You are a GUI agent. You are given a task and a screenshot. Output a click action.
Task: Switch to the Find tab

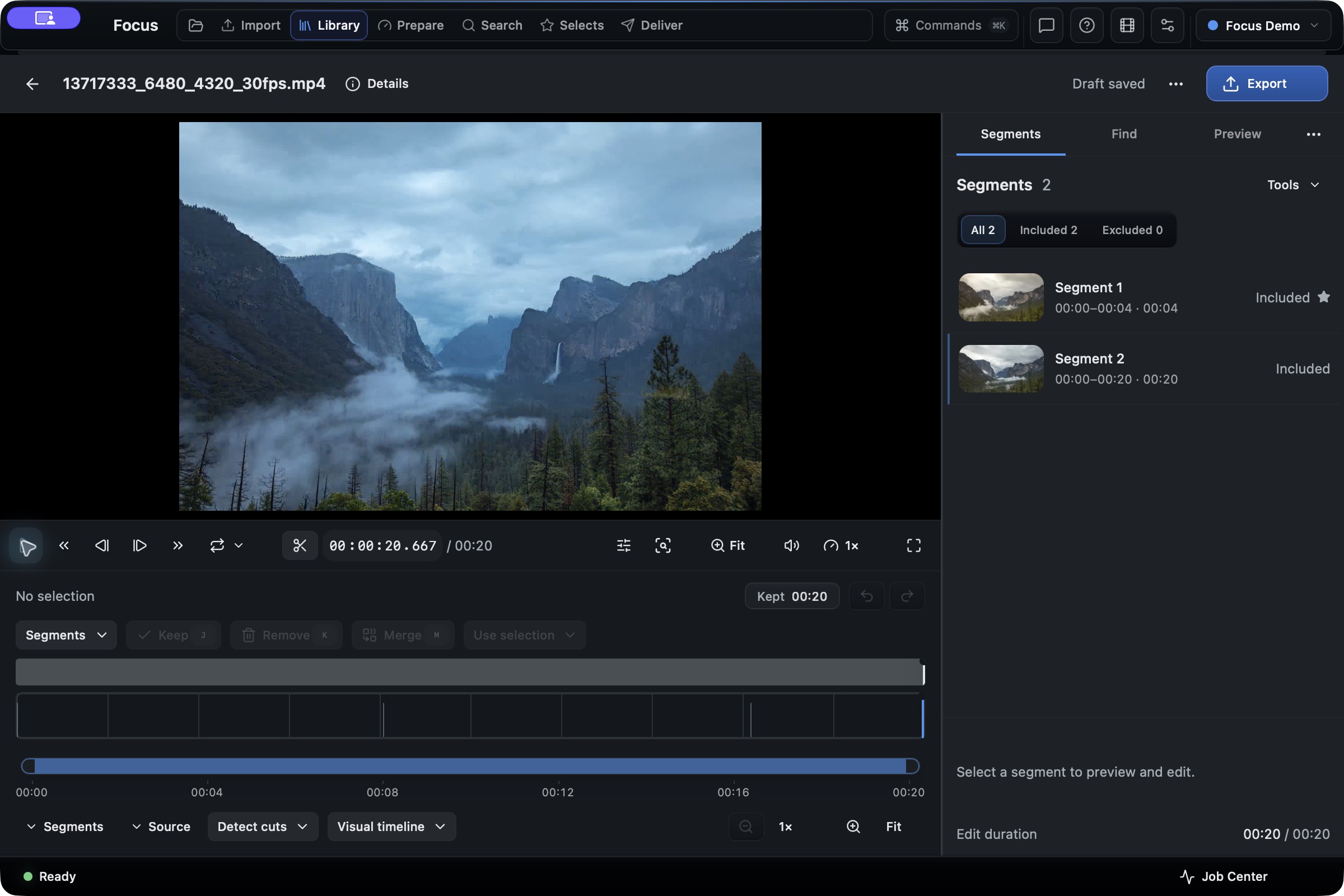point(1124,134)
